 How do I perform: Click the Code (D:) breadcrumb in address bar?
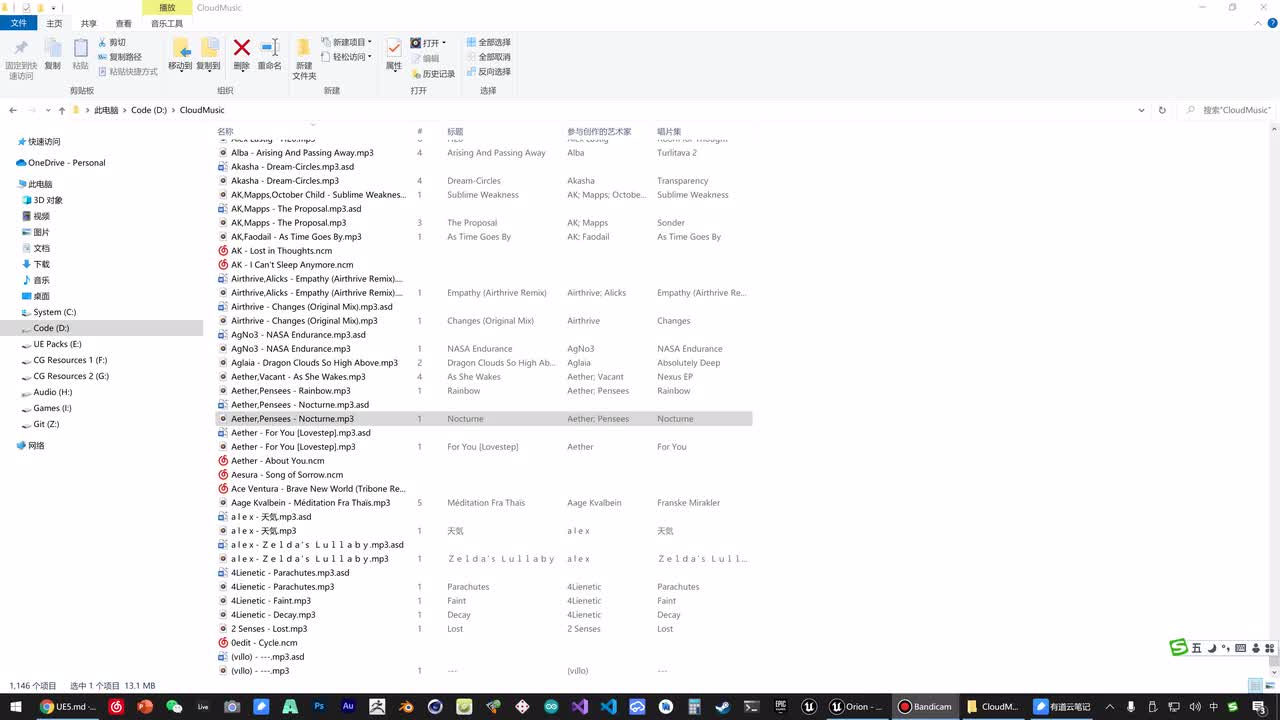click(x=149, y=110)
